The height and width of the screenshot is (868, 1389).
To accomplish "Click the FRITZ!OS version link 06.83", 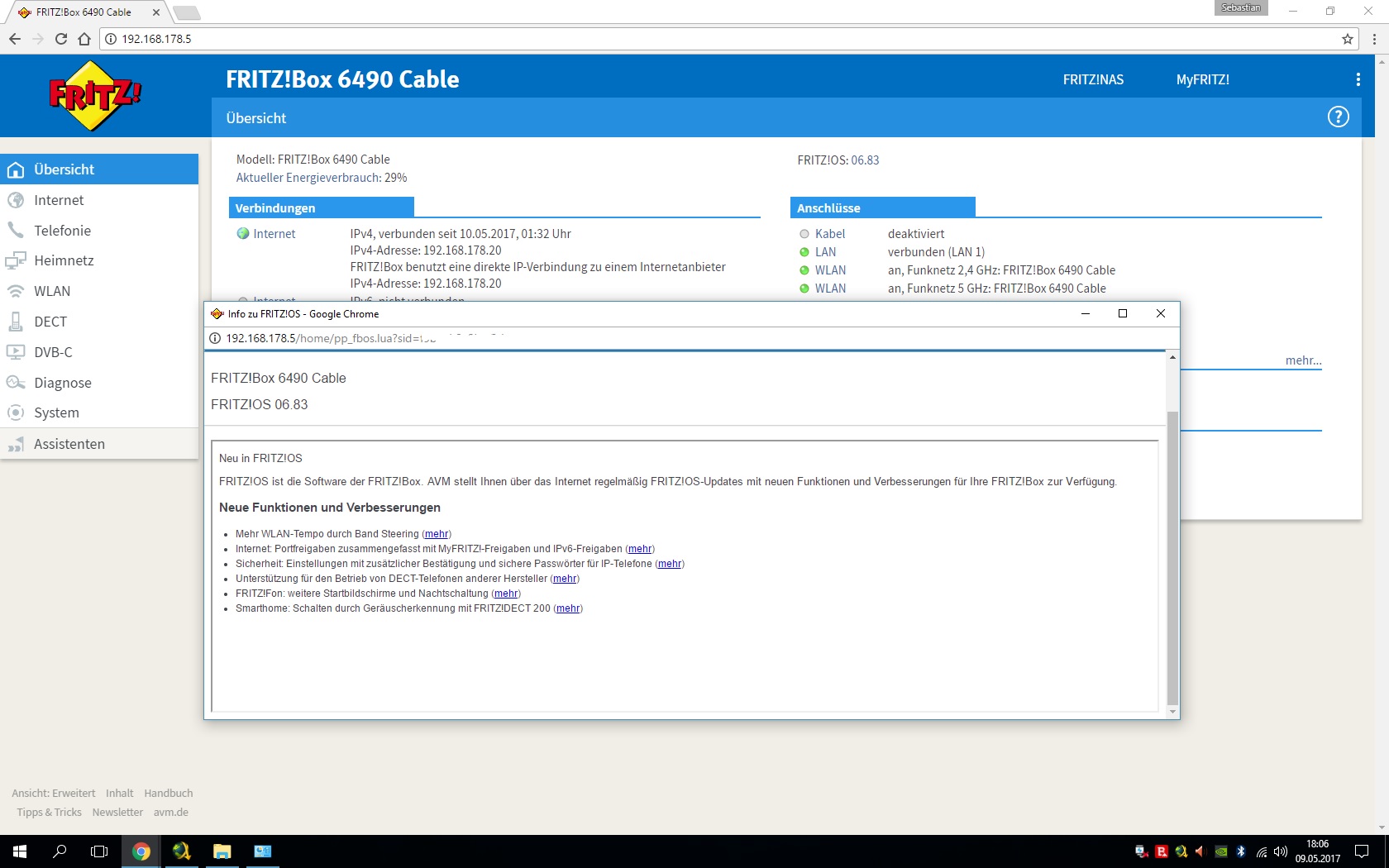I will tap(865, 160).
